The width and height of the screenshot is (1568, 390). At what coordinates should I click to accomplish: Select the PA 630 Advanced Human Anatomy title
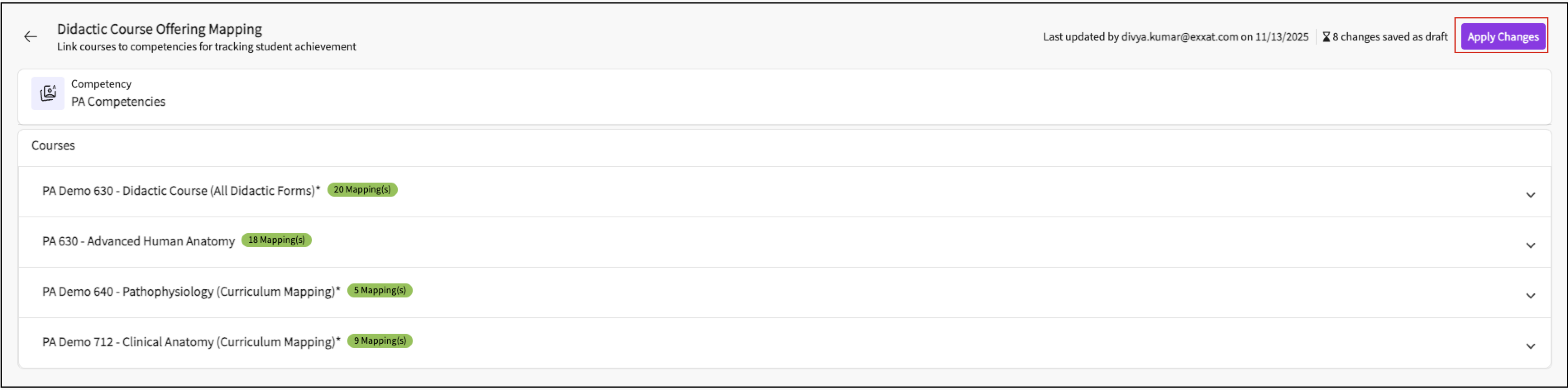[138, 242]
